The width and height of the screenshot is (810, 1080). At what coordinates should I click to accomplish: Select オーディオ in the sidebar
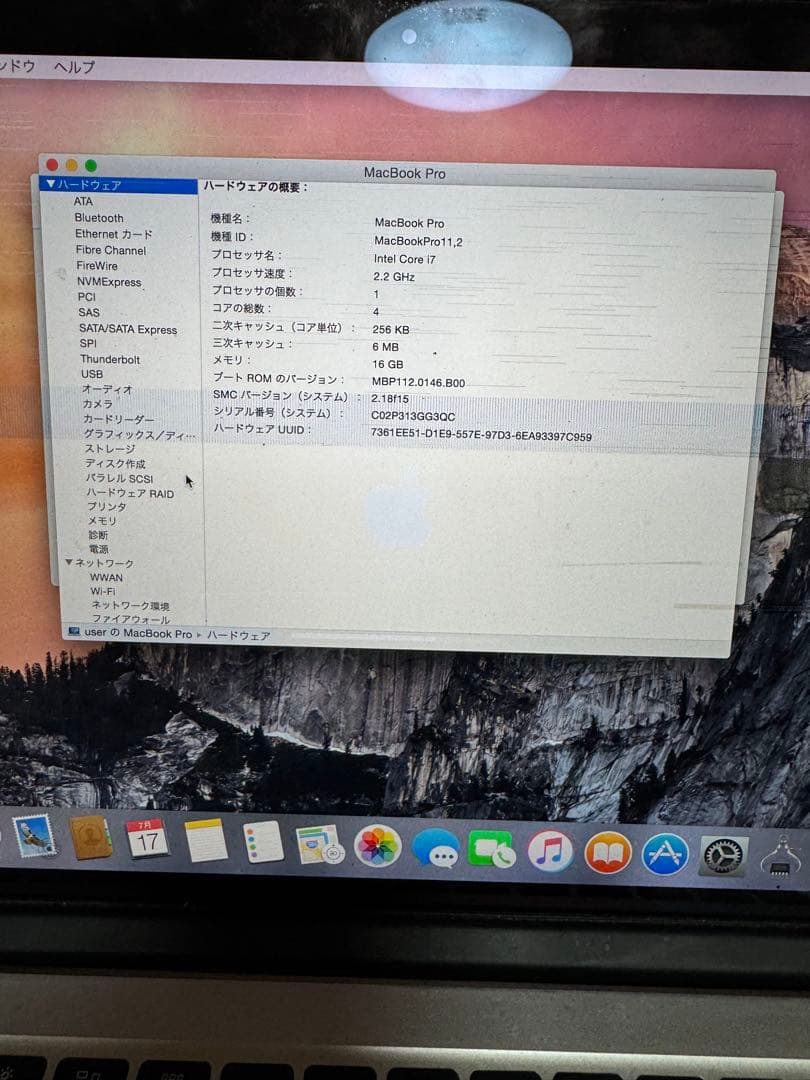click(x=107, y=389)
